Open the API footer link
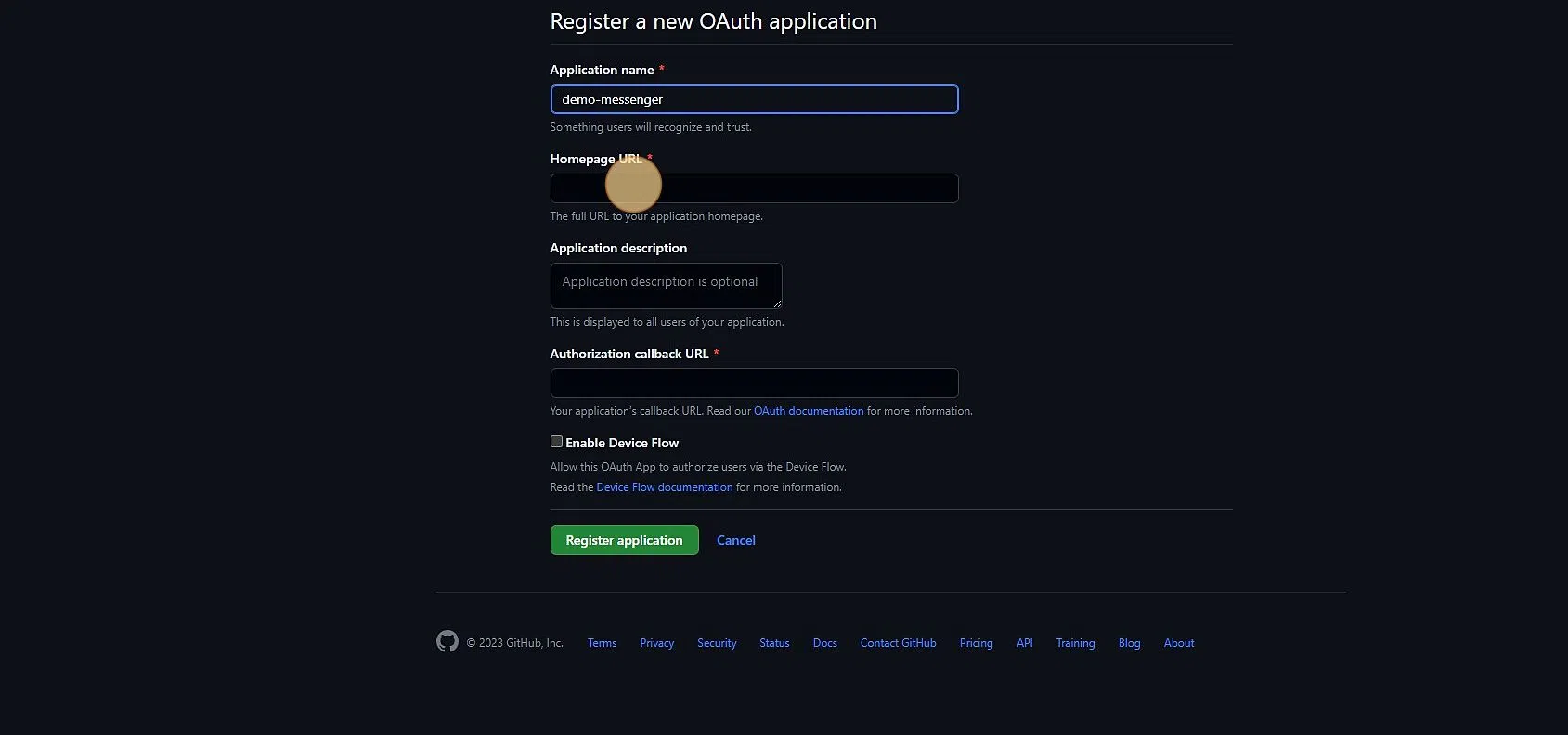The height and width of the screenshot is (735, 1568). pyautogui.click(x=1024, y=643)
